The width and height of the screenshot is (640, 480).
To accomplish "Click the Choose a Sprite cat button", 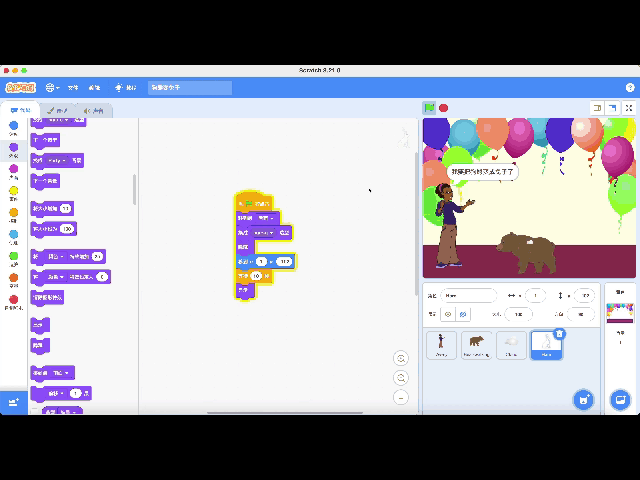I will click(x=583, y=400).
